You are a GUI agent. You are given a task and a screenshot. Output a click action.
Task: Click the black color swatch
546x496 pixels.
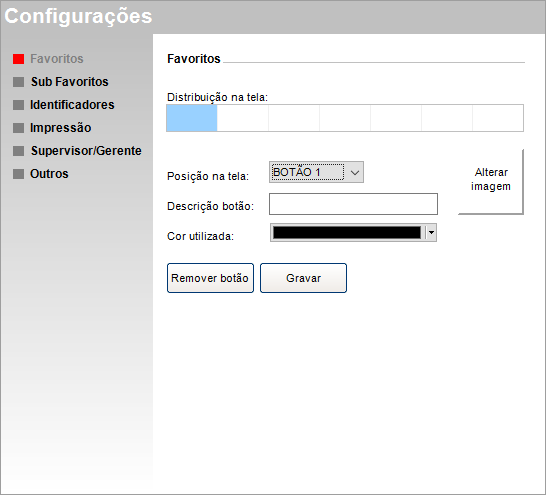click(x=347, y=233)
